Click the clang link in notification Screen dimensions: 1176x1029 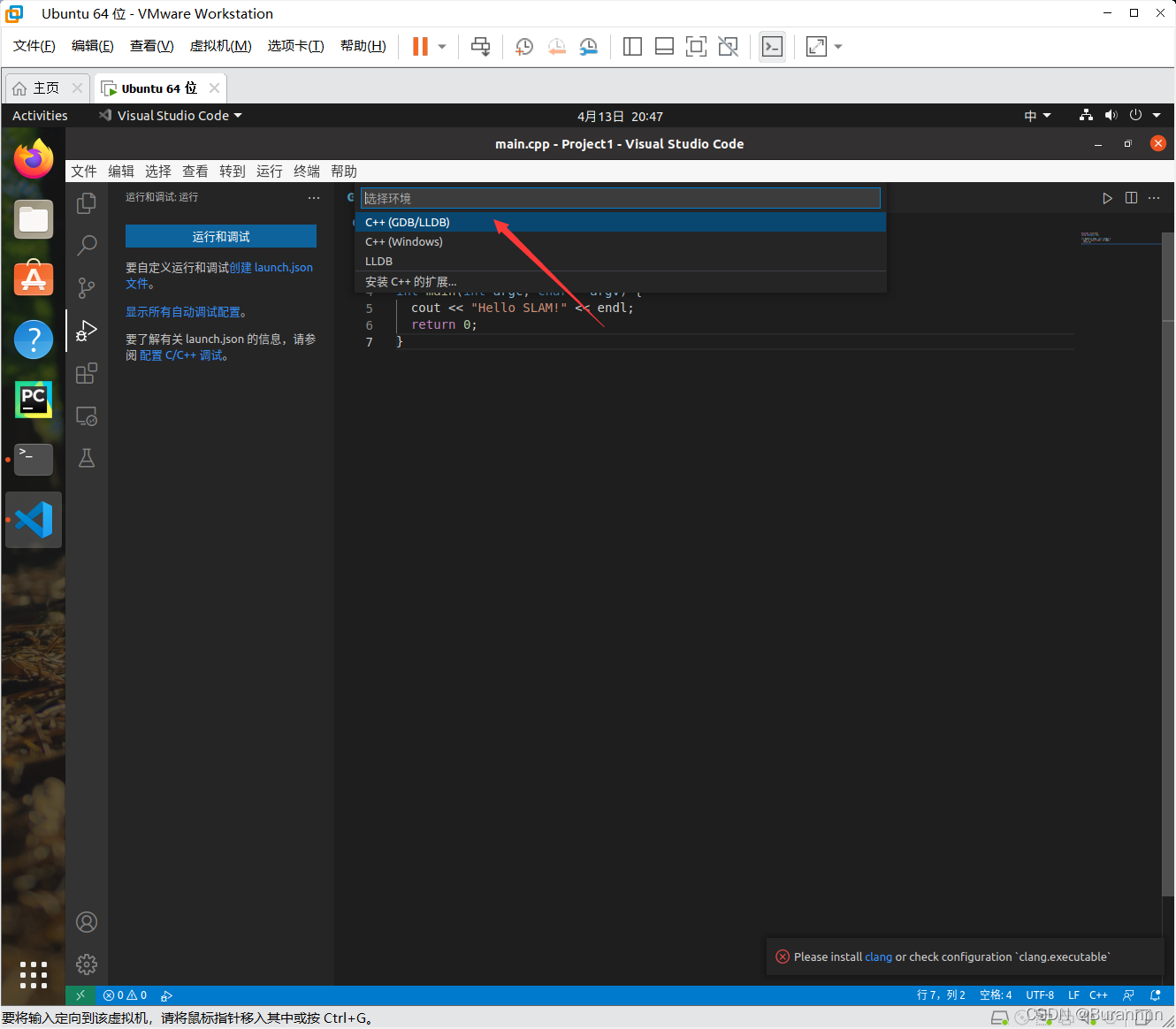point(878,957)
